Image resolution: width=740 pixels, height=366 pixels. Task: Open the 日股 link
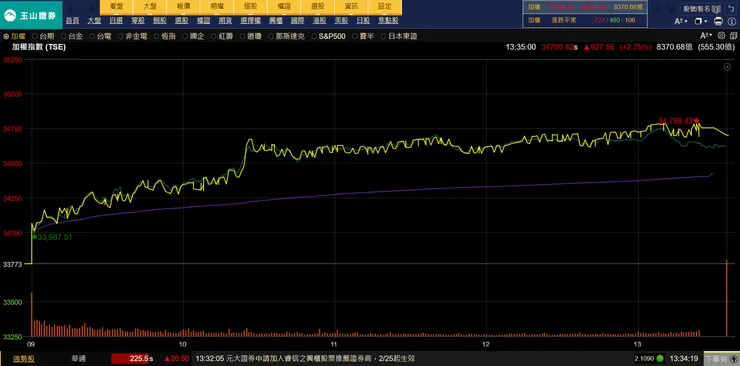(362, 21)
